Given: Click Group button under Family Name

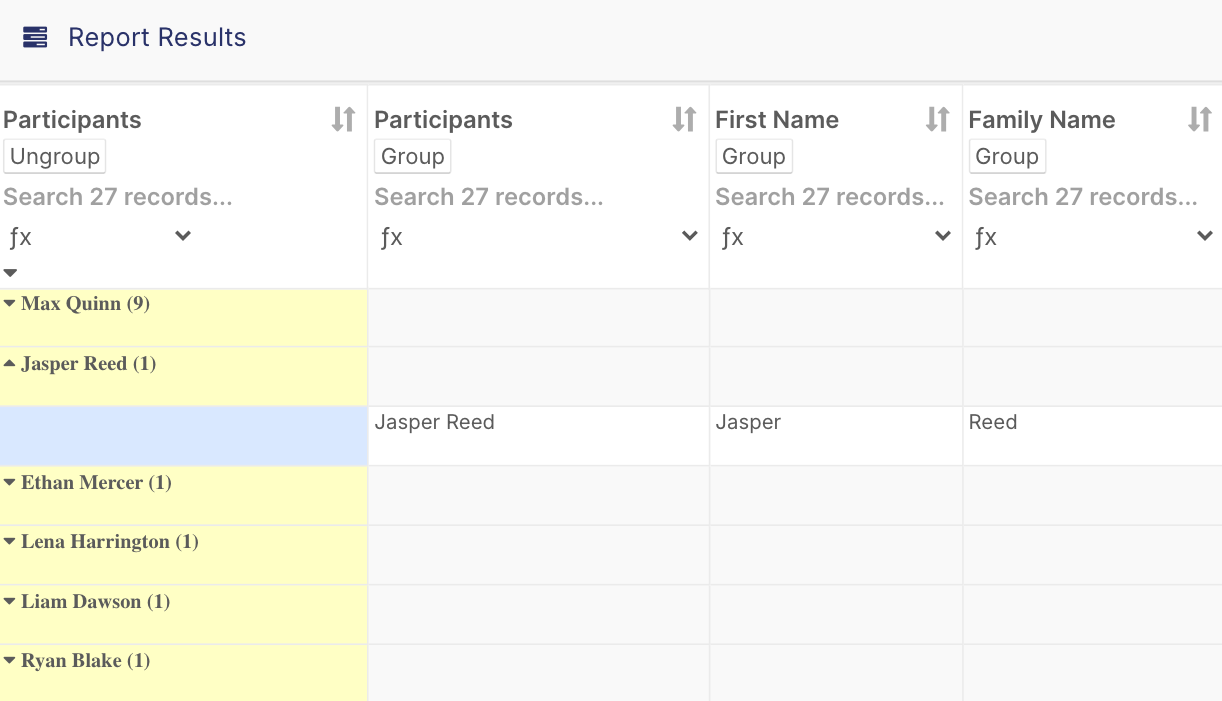Looking at the screenshot, I should (1007, 157).
